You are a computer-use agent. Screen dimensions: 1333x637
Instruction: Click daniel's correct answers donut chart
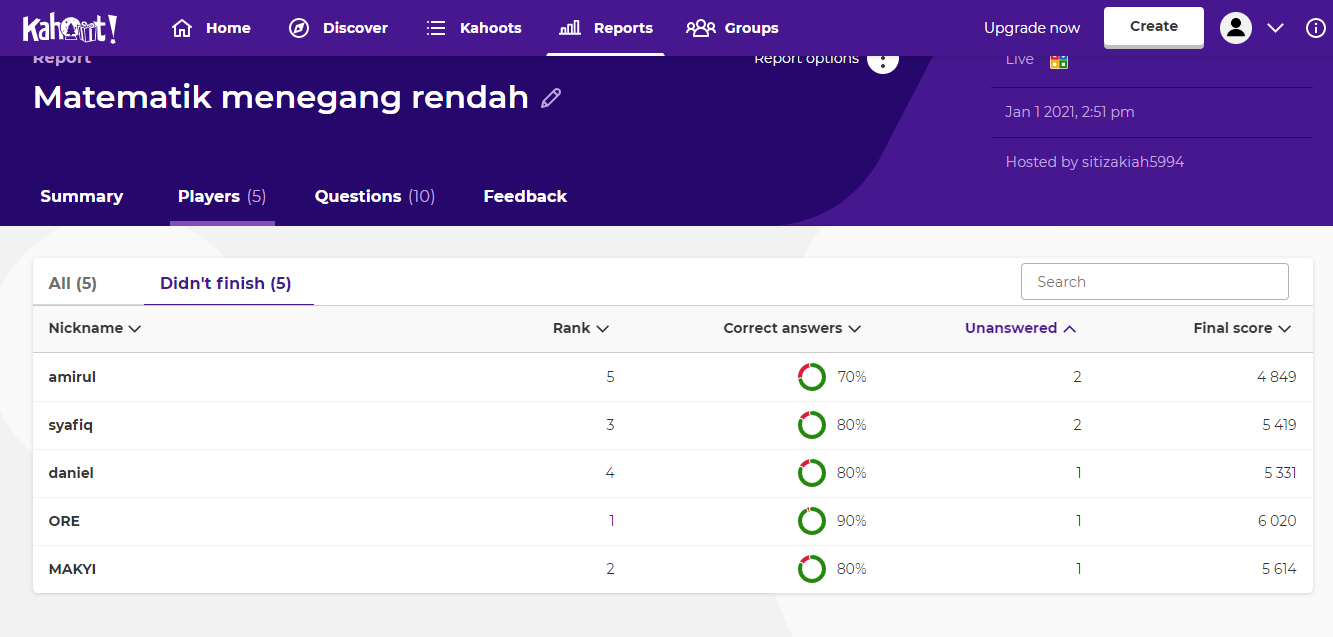[812, 473]
